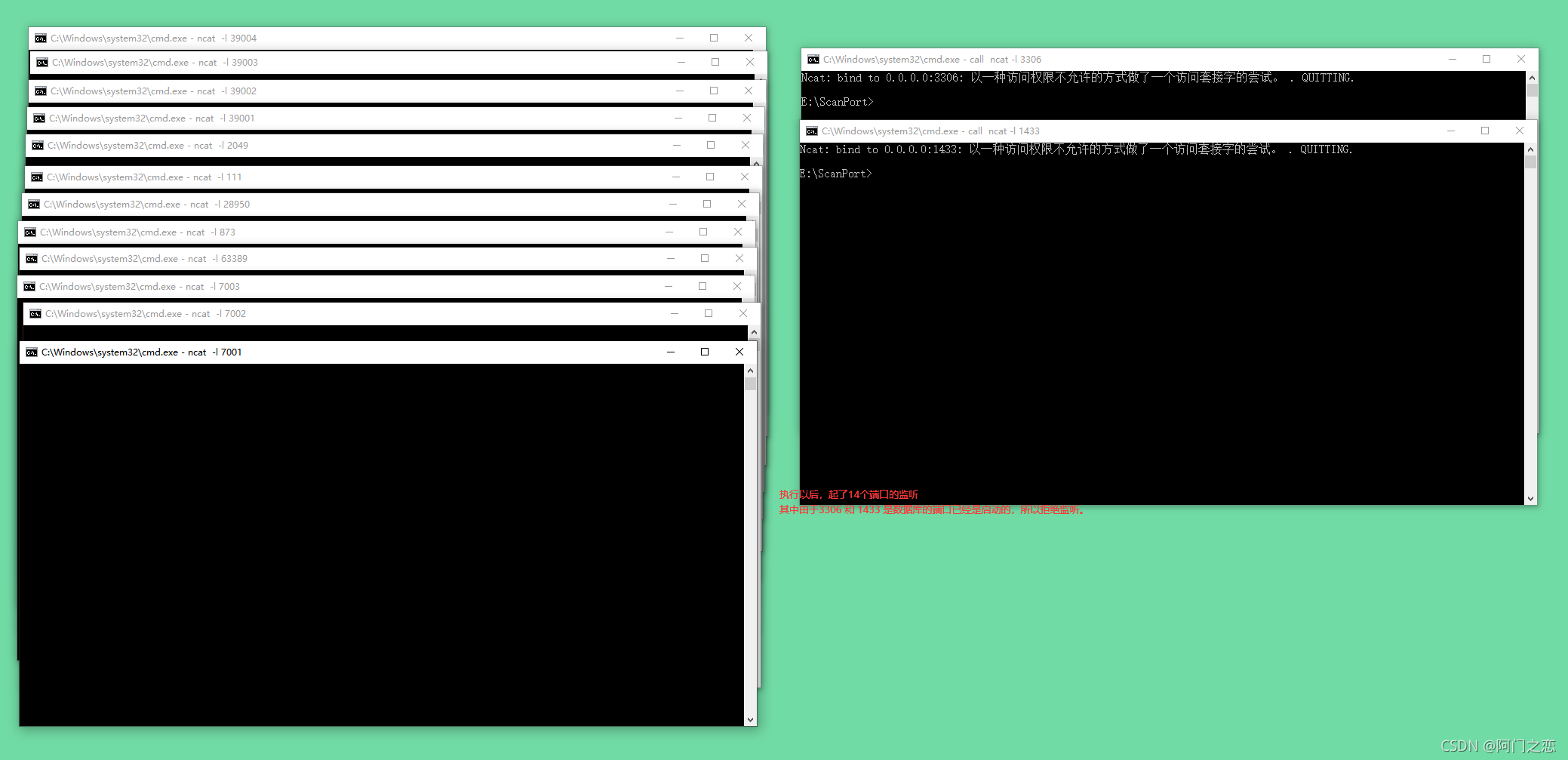Click cmd icon of ncat -l 28950 window

pyautogui.click(x=34, y=205)
